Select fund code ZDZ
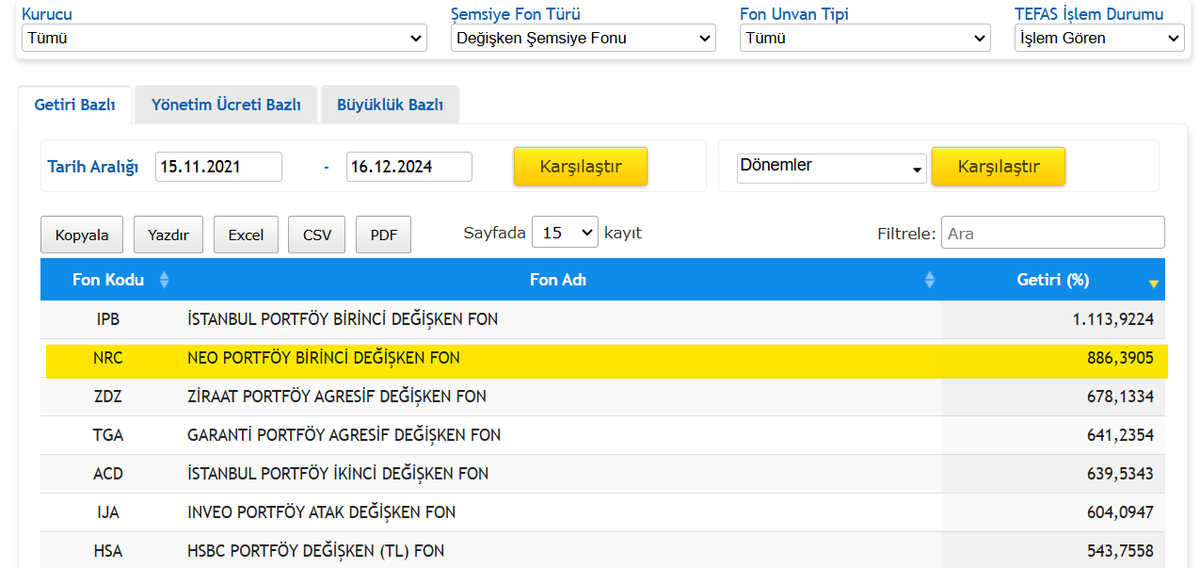 point(108,396)
